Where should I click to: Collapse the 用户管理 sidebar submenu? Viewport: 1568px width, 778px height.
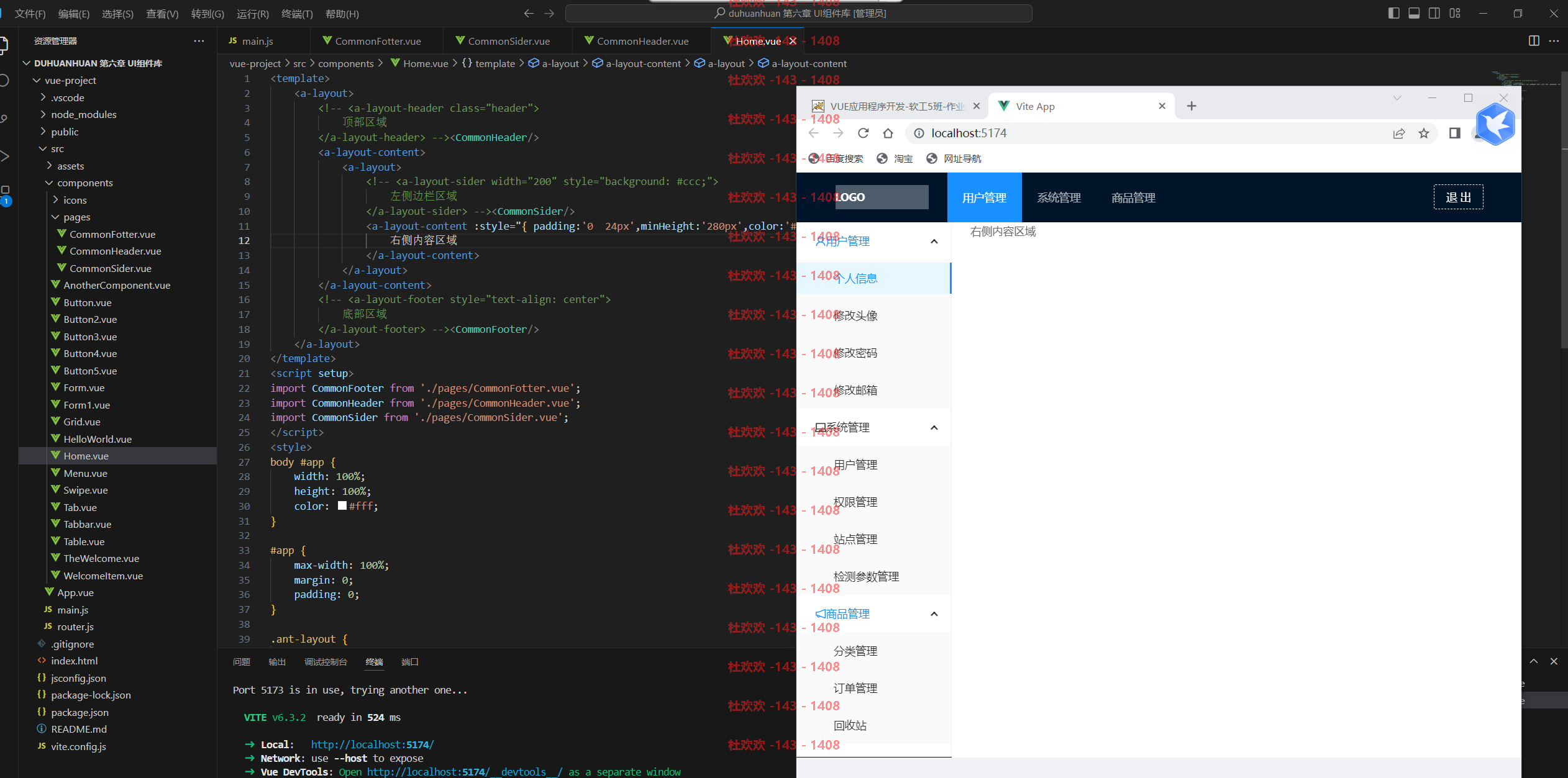[x=873, y=241]
